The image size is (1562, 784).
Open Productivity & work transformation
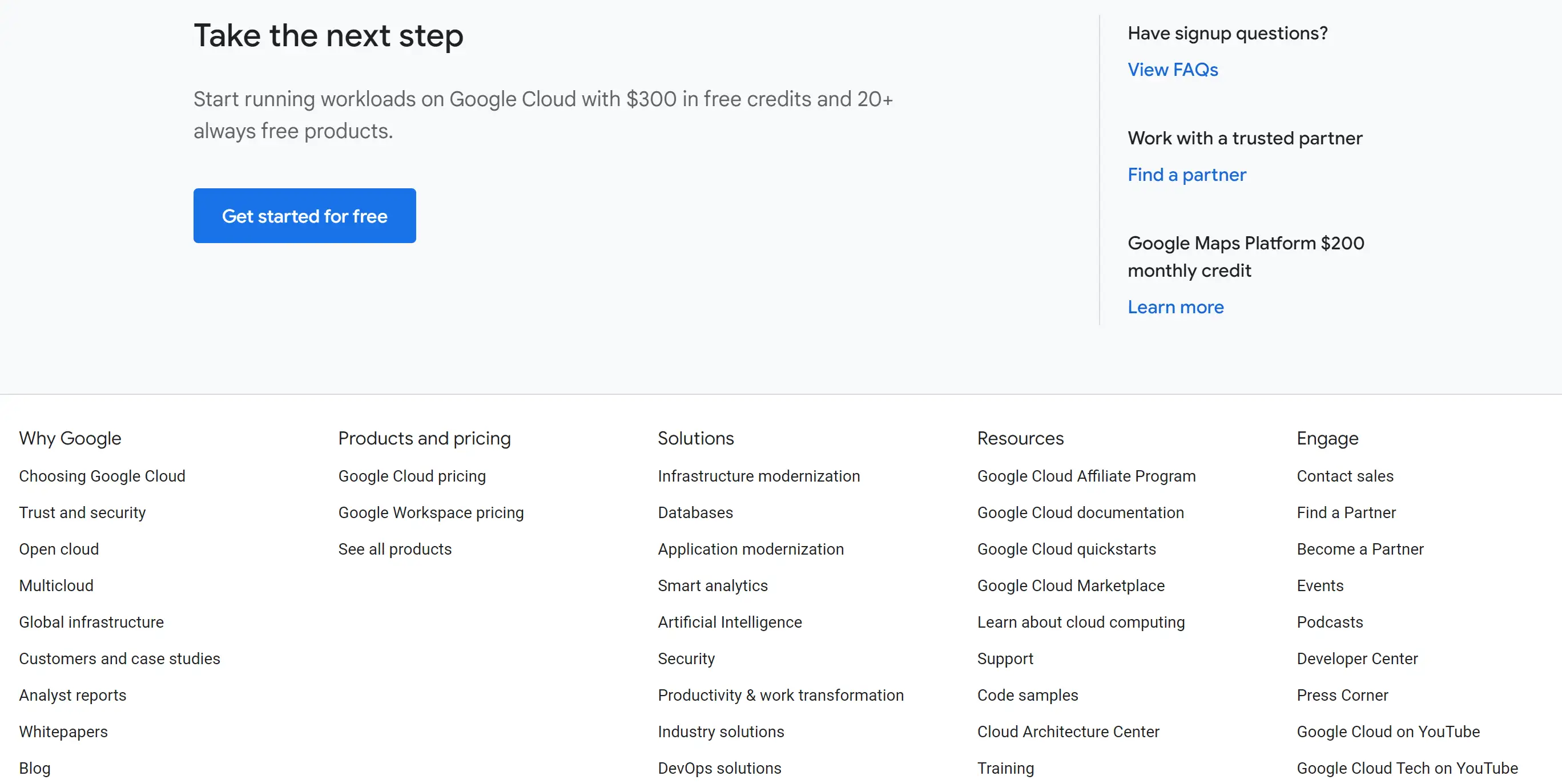tap(780, 695)
